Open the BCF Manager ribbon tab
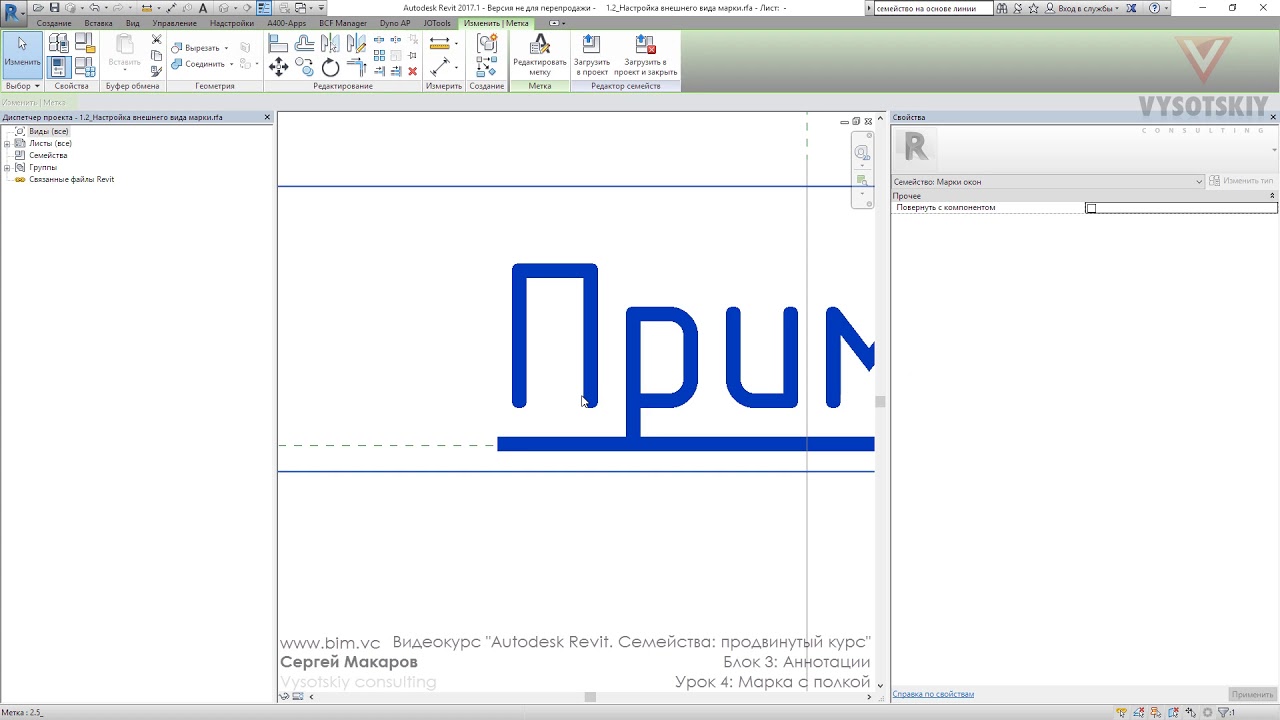Screen dimensions: 1280x720 pos(343,23)
